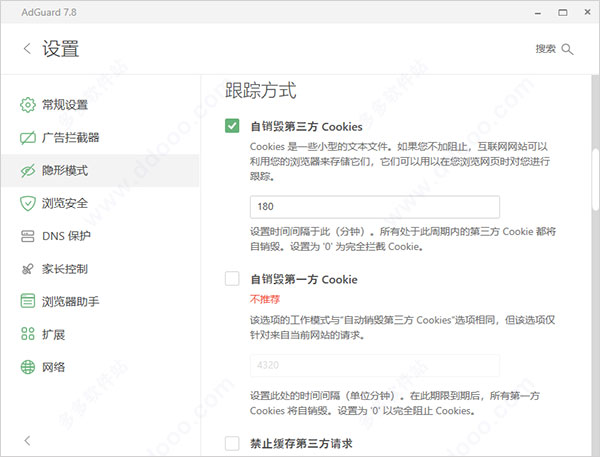Click the red 不推荐 warning text
The image size is (600, 457).
[x=265, y=299]
